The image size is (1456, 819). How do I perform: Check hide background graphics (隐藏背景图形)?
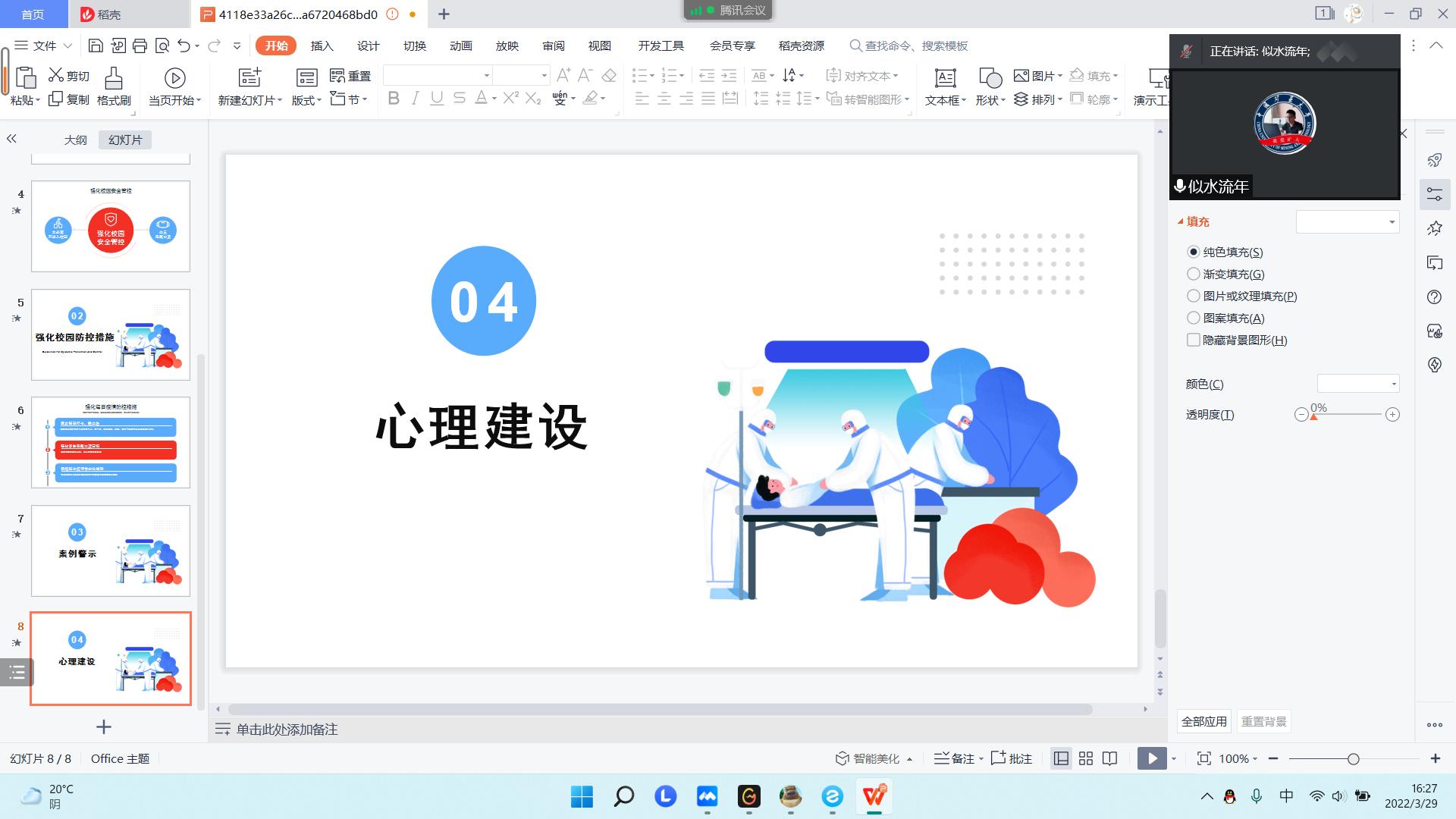point(1194,340)
